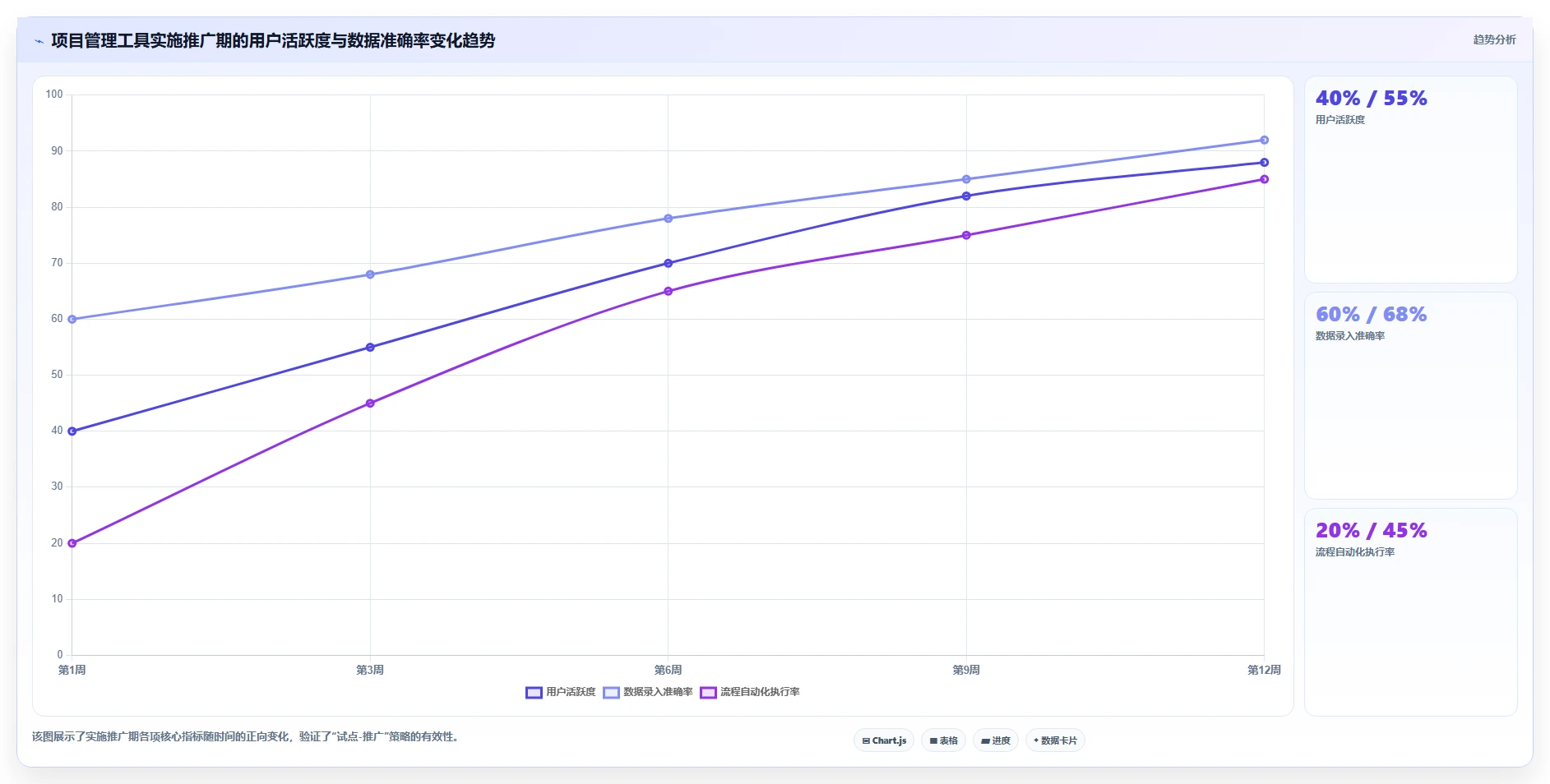The image size is (1550, 784).
Task: Select 用户活跃度 data point at 第1周 (40)
Action: pyautogui.click(x=72, y=431)
